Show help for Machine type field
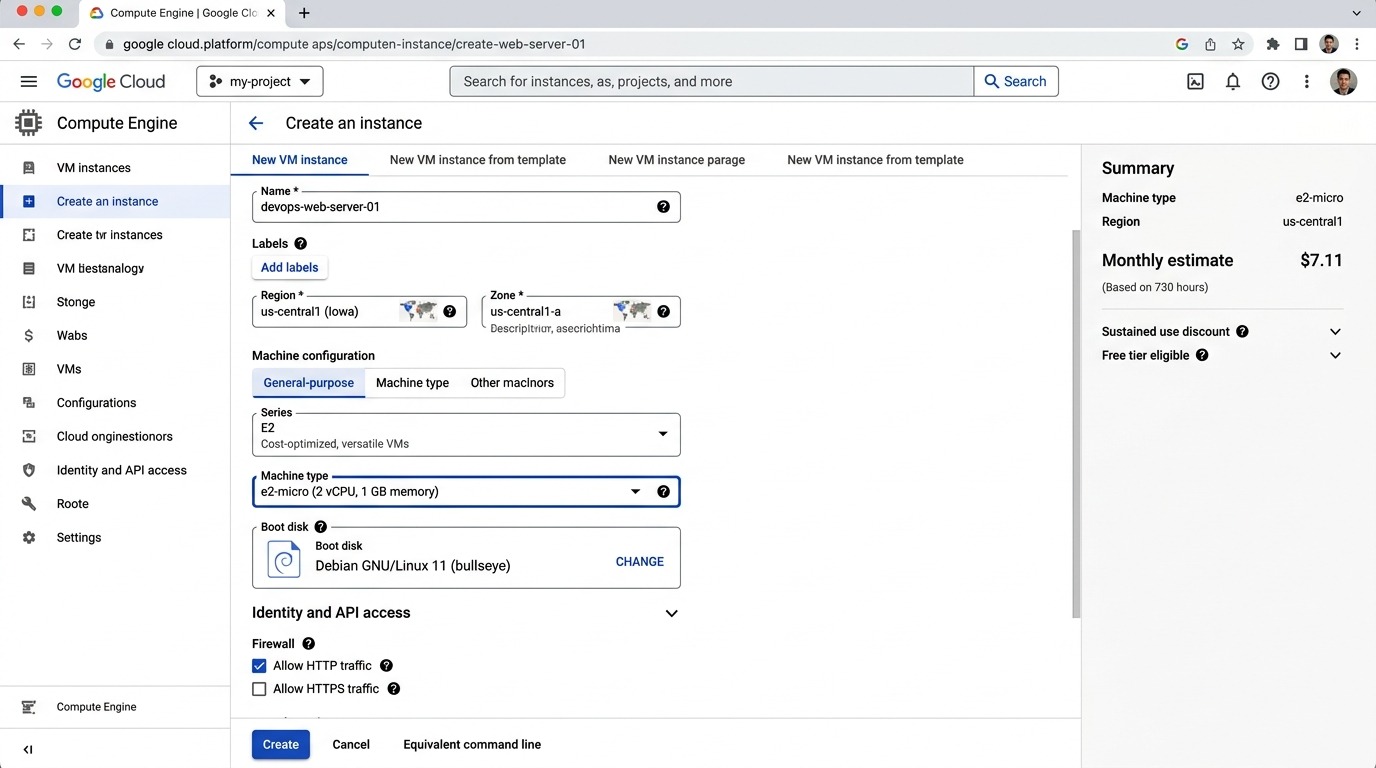The image size is (1376, 768). click(663, 491)
